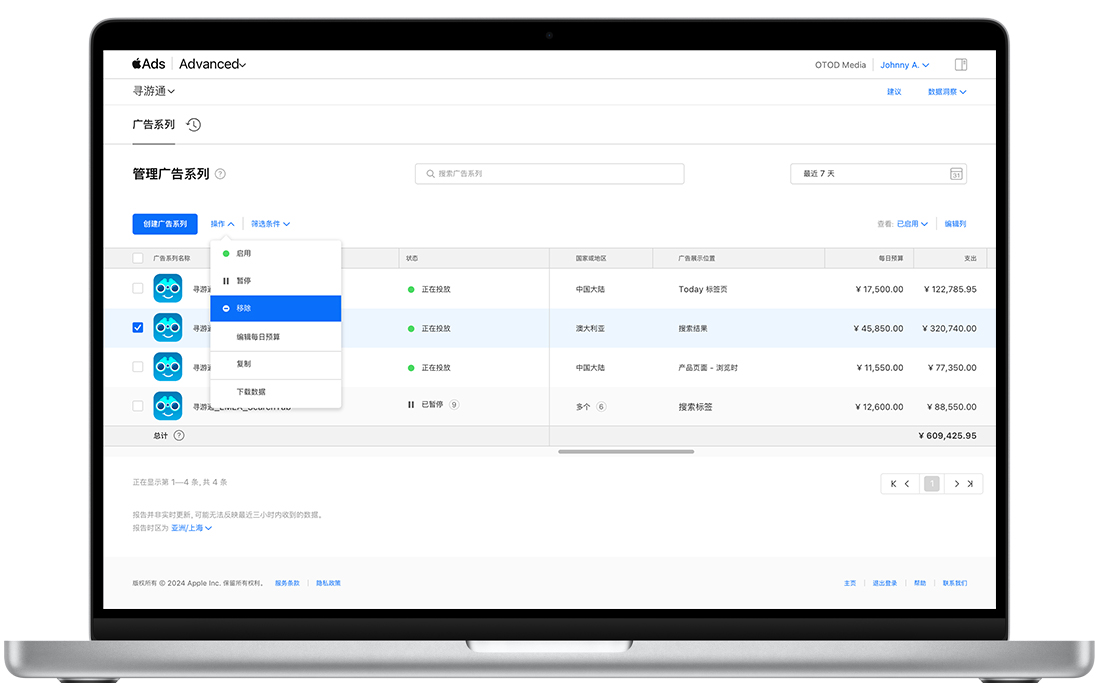
Task: Select all campaigns header checkbox
Action: click(x=138, y=258)
